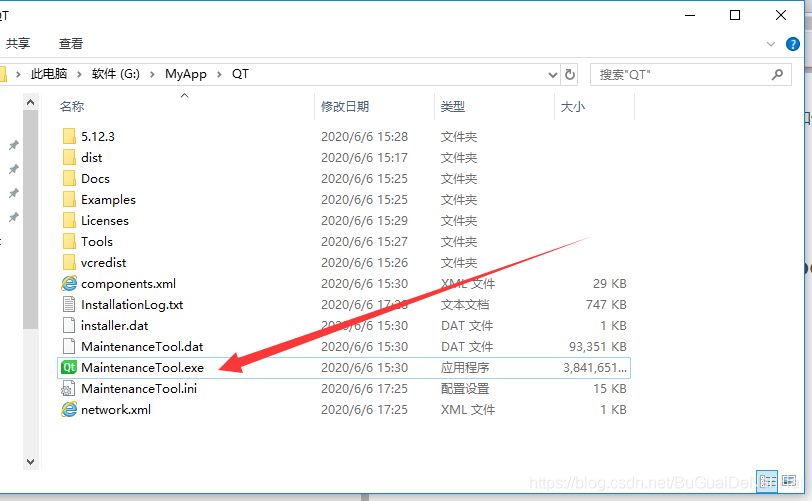The width and height of the screenshot is (812, 501).
Task: Click the 747 KB size value
Action: pyautogui.click(x=606, y=305)
